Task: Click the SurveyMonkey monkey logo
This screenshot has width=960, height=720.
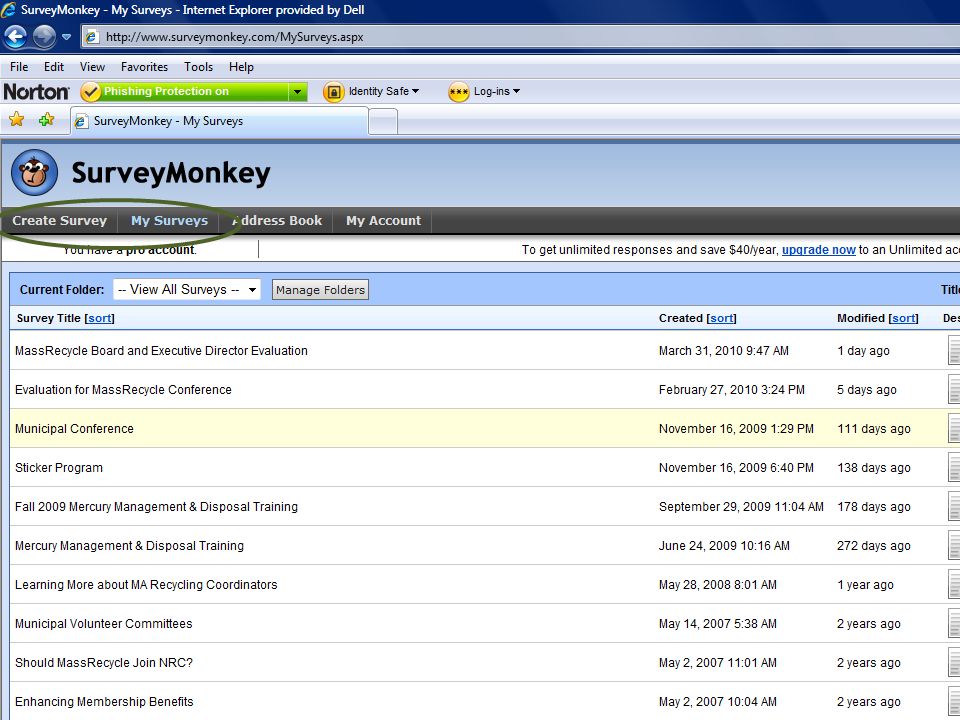Action: [34, 173]
